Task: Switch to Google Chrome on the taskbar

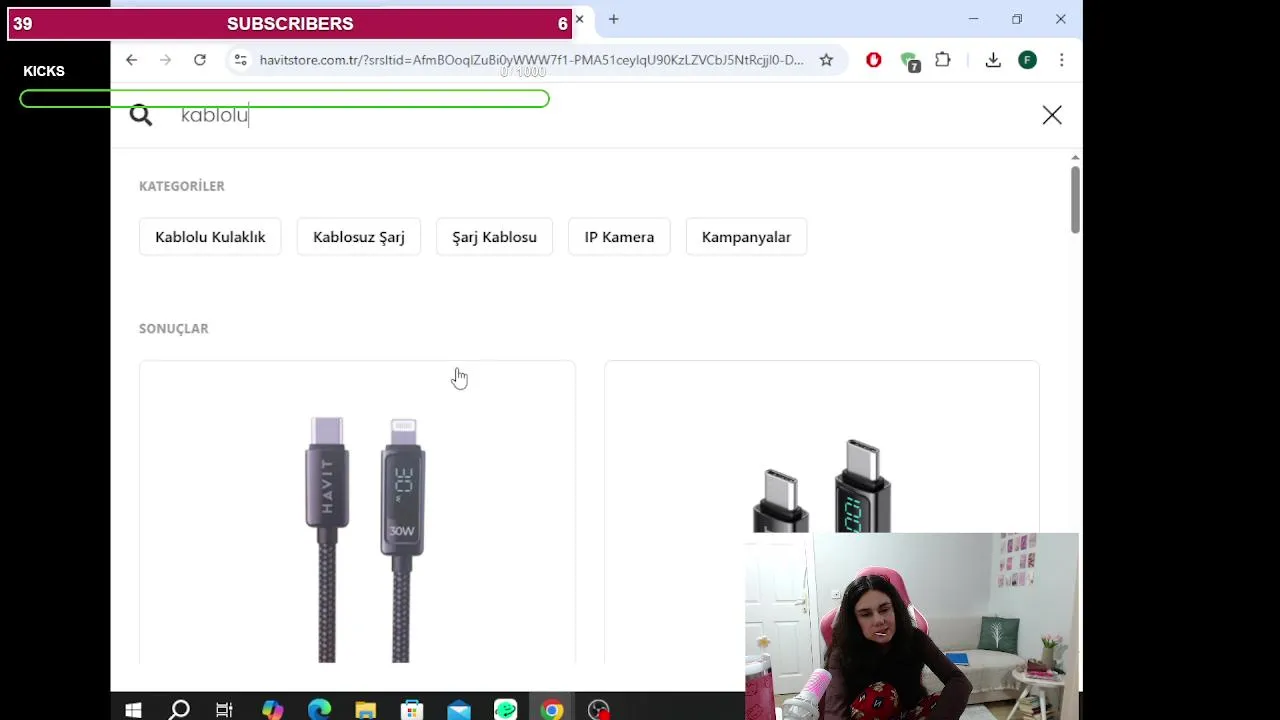Action: [552, 710]
